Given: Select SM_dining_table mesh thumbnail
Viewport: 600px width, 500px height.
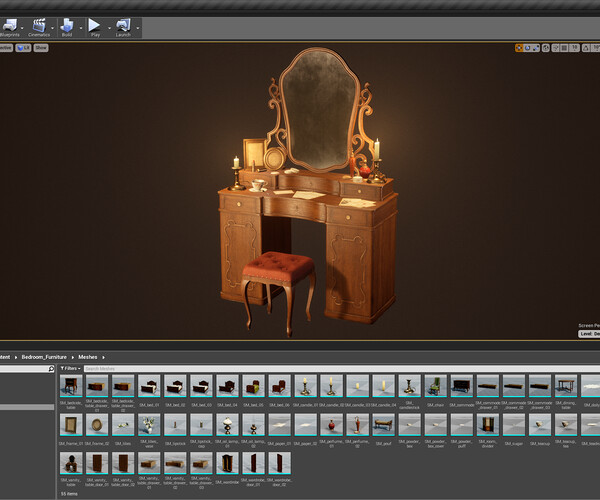Looking at the screenshot, I should pos(566,386).
